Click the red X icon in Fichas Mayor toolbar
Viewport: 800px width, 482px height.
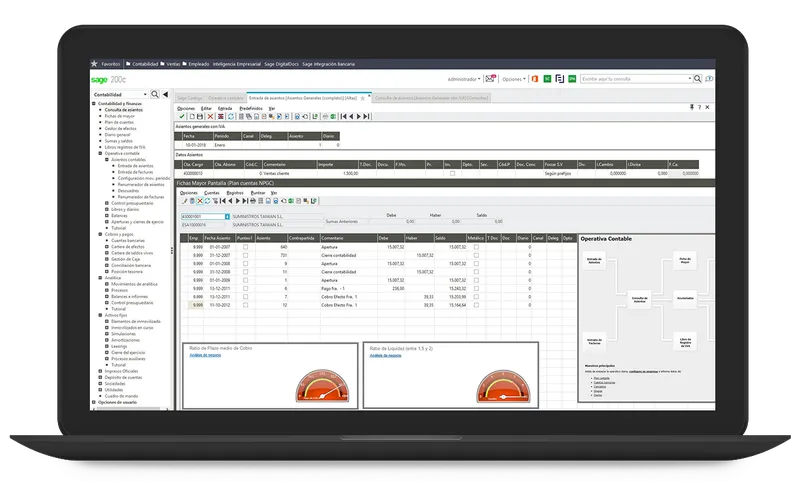[200, 201]
